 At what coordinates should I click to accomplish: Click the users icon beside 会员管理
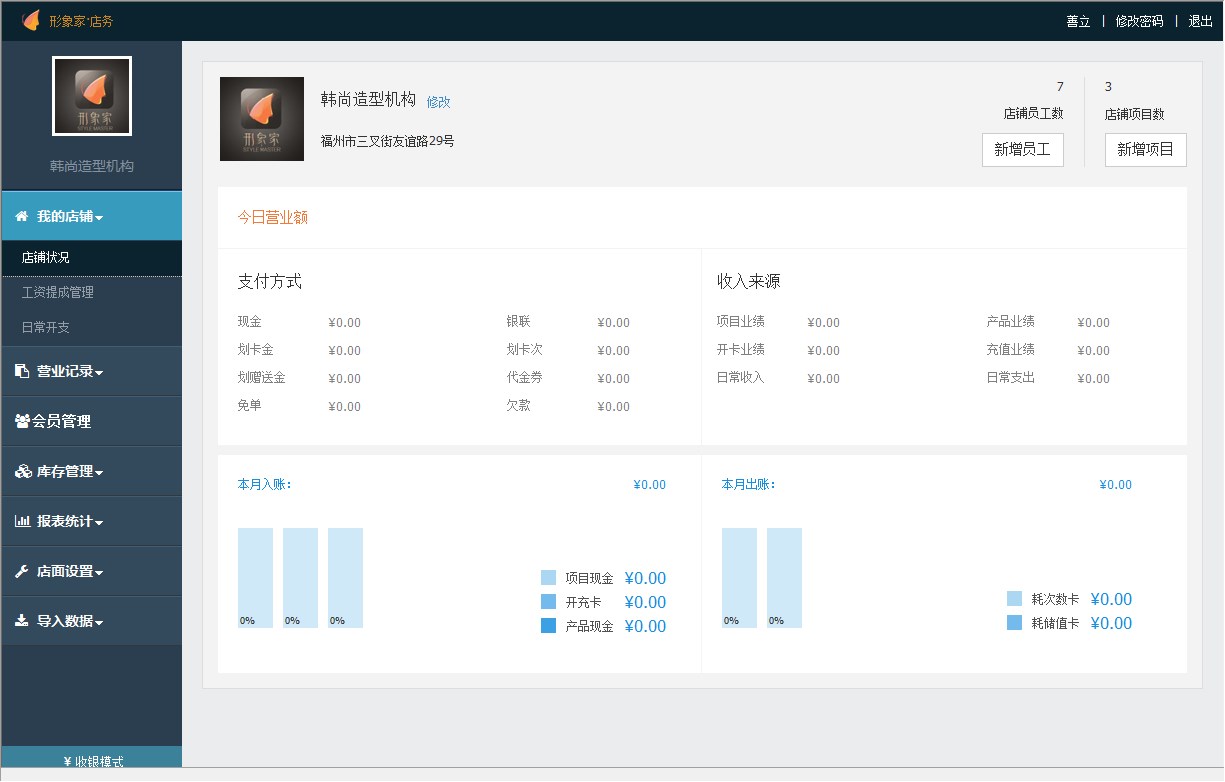22,421
